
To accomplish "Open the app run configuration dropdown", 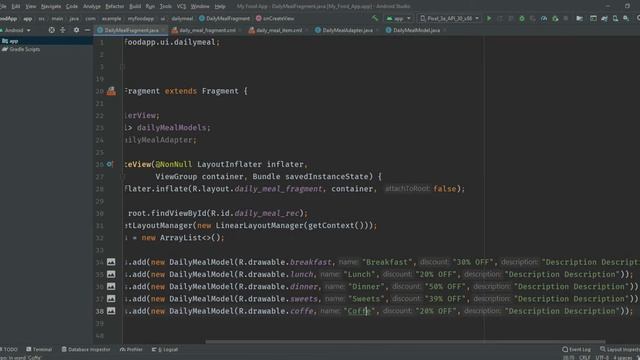I will click(x=398, y=18).
